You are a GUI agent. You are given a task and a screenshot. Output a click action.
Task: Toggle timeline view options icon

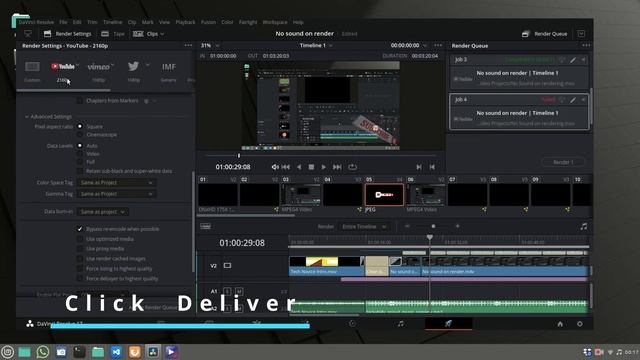coord(205,226)
